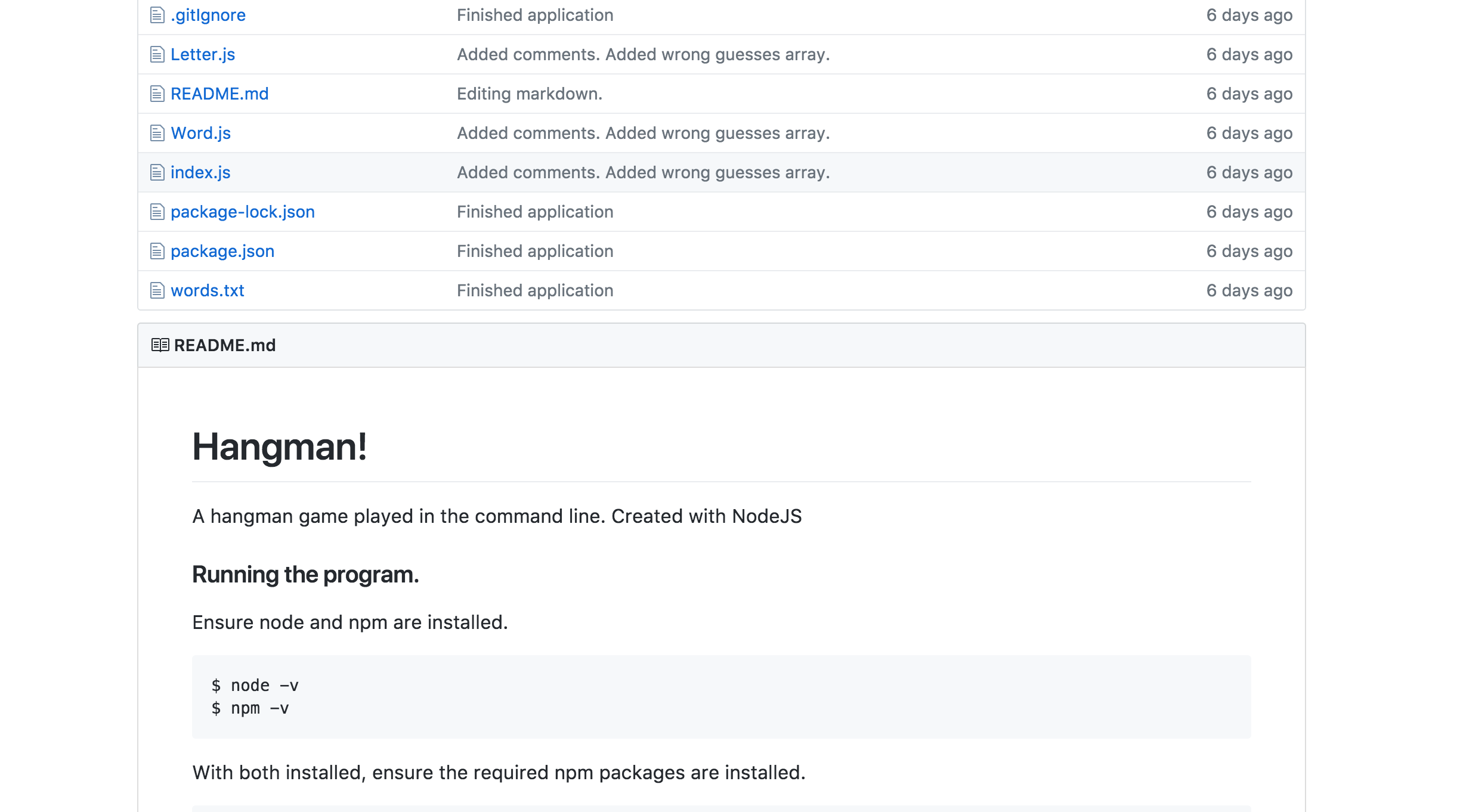Open the package-lock.json file
1460x812 pixels.
point(243,212)
